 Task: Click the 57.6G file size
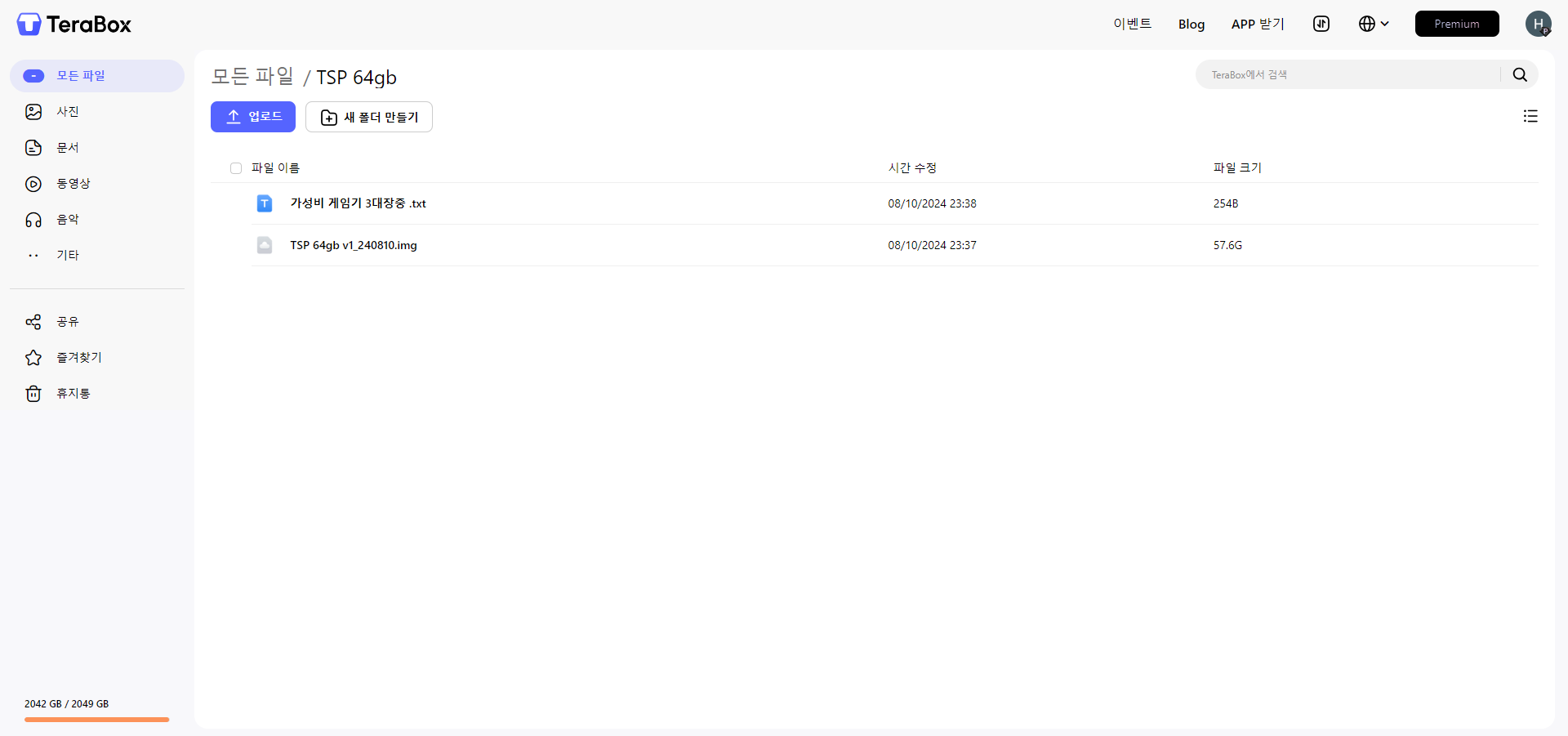tap(1227, 245)
